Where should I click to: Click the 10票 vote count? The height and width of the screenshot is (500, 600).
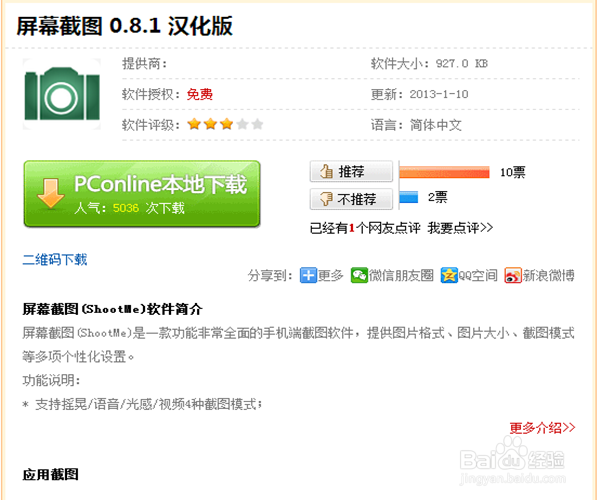pos(513,172)
